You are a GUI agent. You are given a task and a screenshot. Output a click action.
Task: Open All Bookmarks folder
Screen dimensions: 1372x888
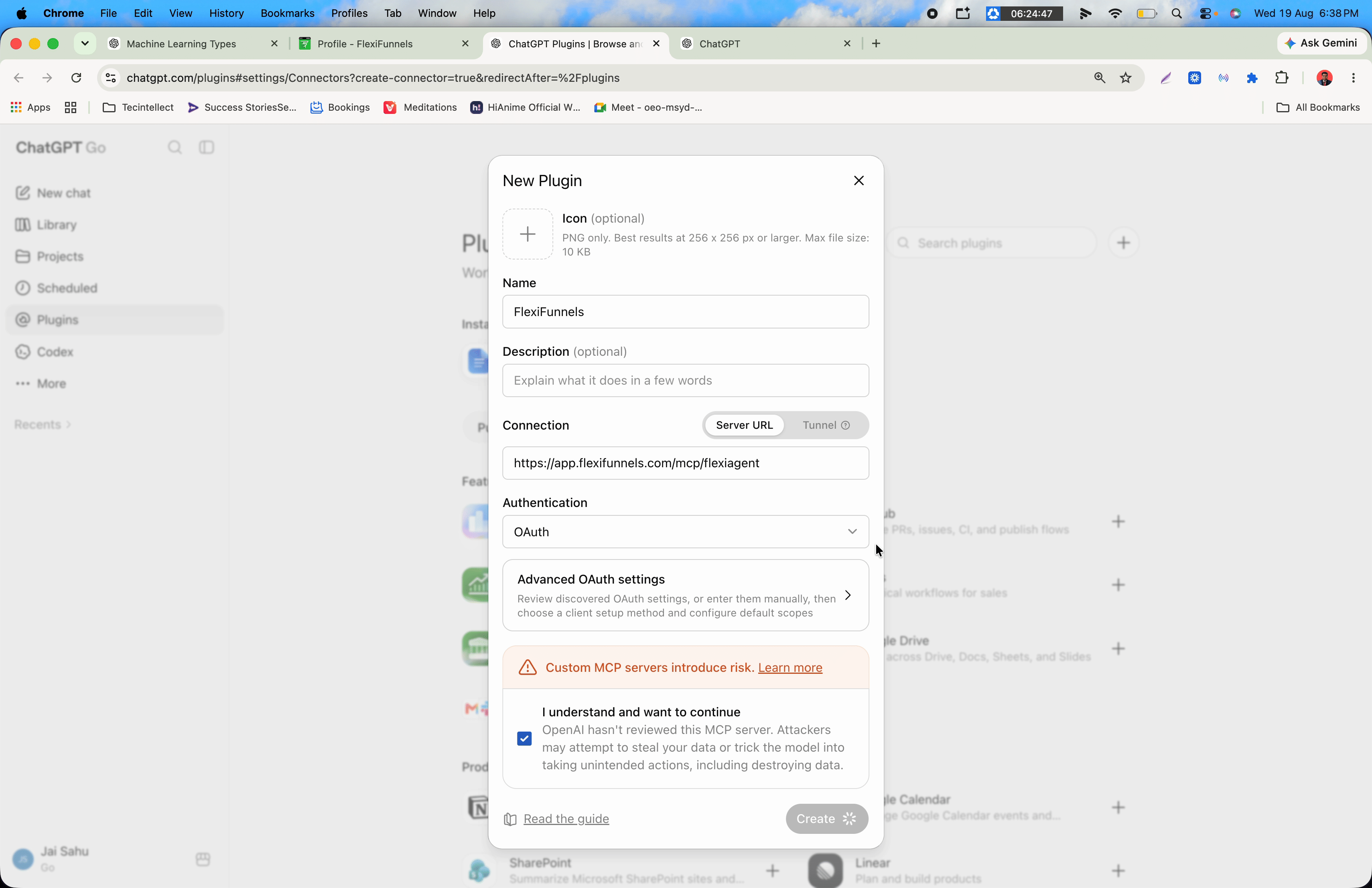pos(1318,107)
